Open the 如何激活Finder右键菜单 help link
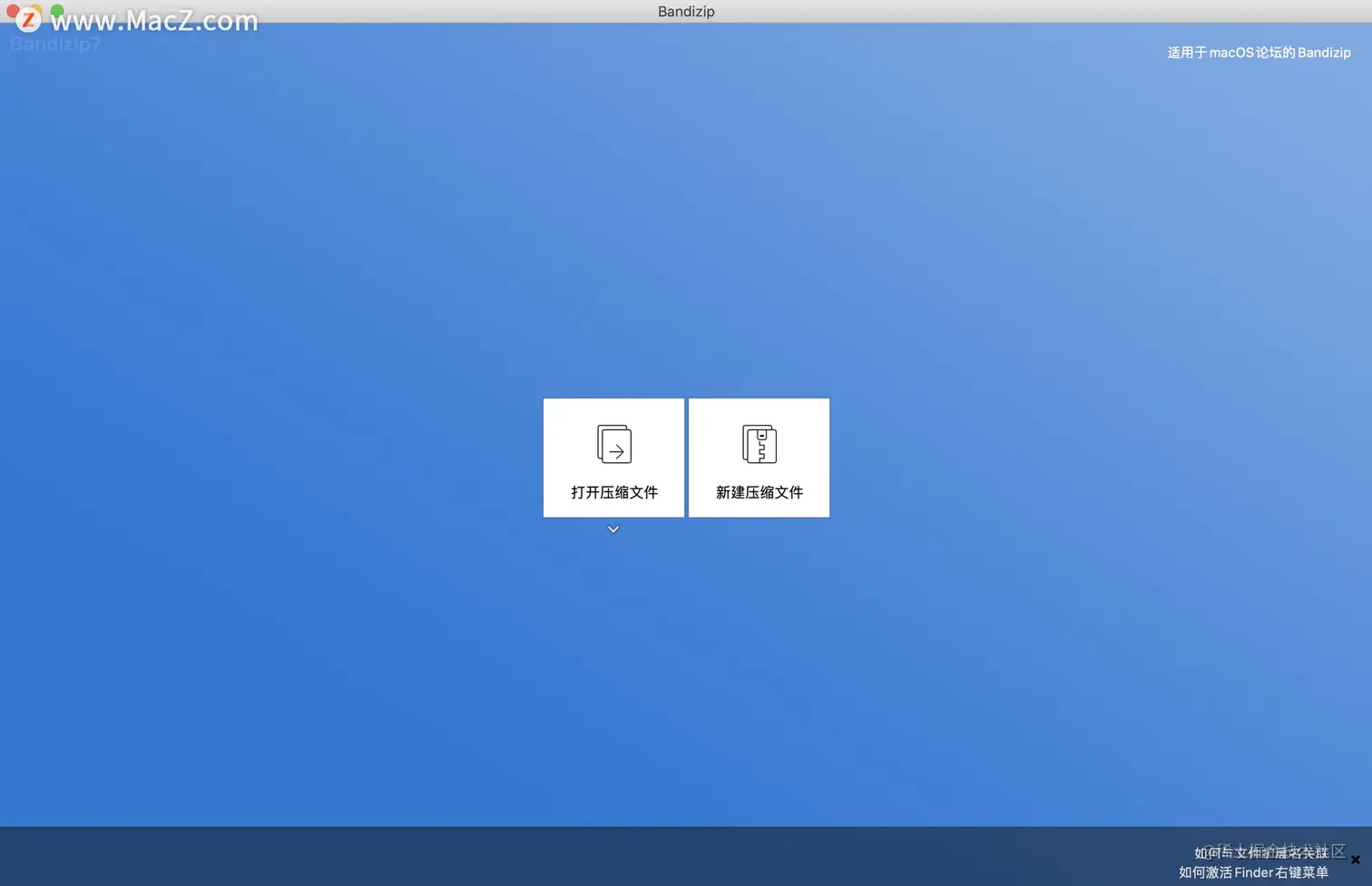This screenshot has width=1372, height=886. coord(1253,872)
